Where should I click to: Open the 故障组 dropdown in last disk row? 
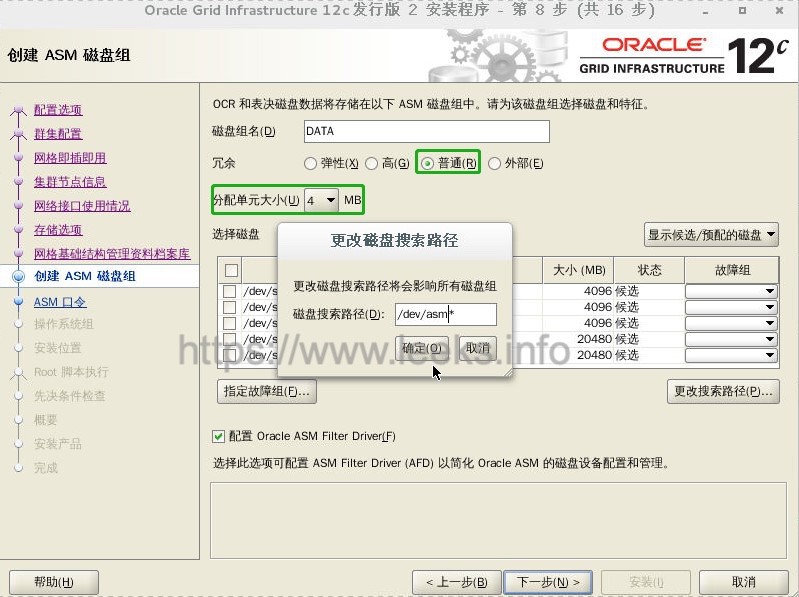[x=731, y=355]
